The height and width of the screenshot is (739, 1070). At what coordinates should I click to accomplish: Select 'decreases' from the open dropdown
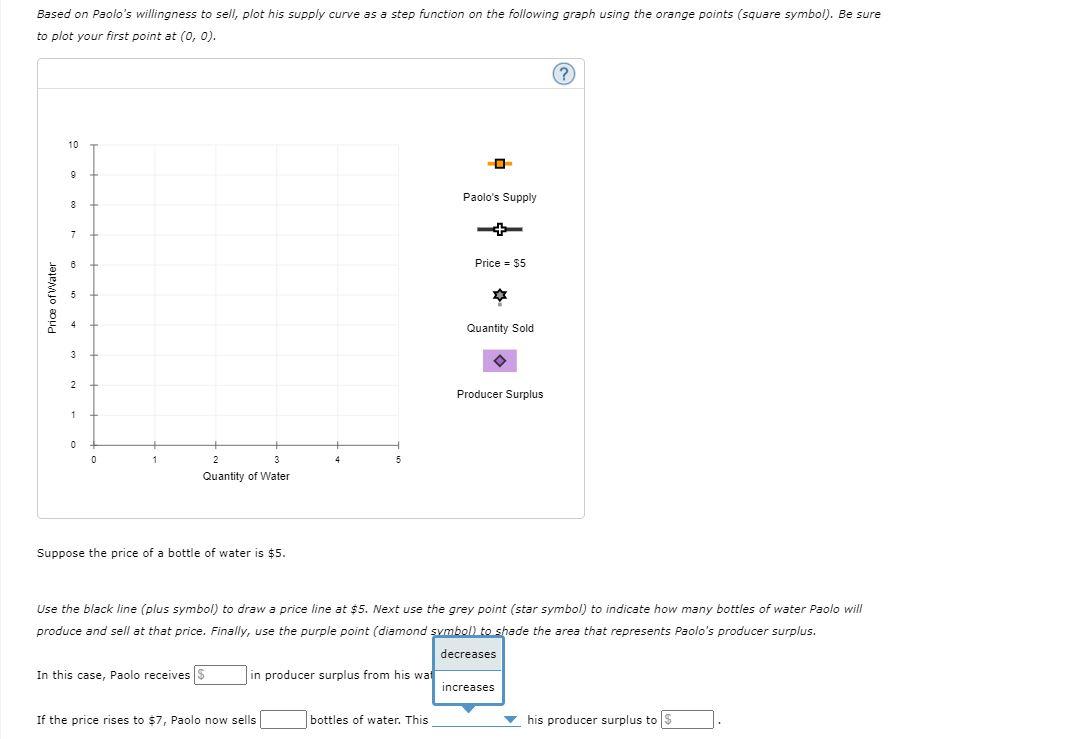point(468,654)
